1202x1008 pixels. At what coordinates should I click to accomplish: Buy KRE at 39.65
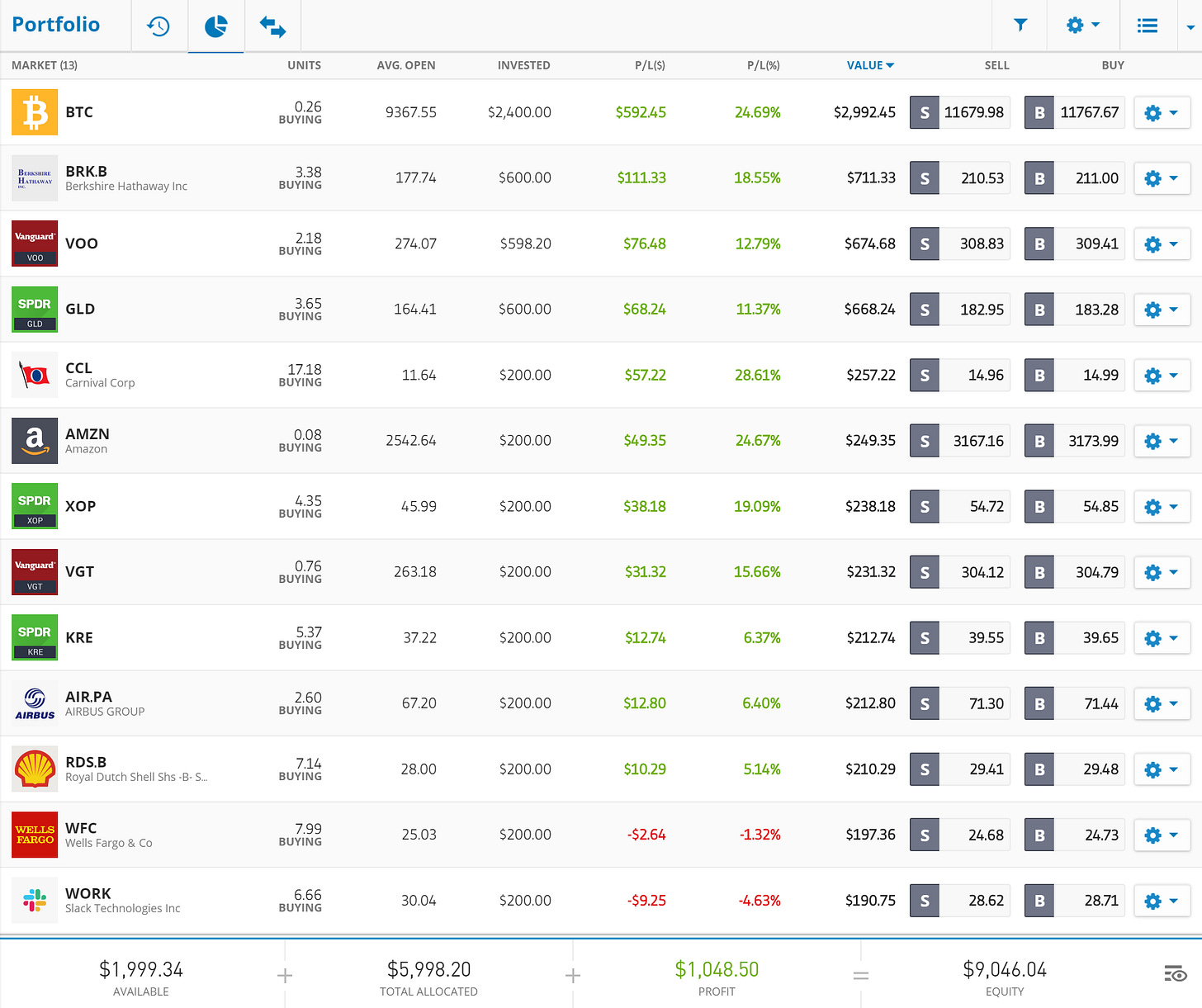[x=1075, y=638]
